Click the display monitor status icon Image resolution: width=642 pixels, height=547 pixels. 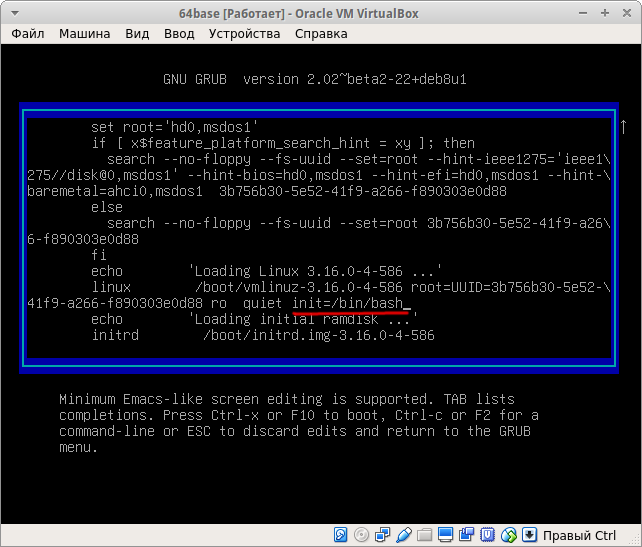click(x=445, y=535)
